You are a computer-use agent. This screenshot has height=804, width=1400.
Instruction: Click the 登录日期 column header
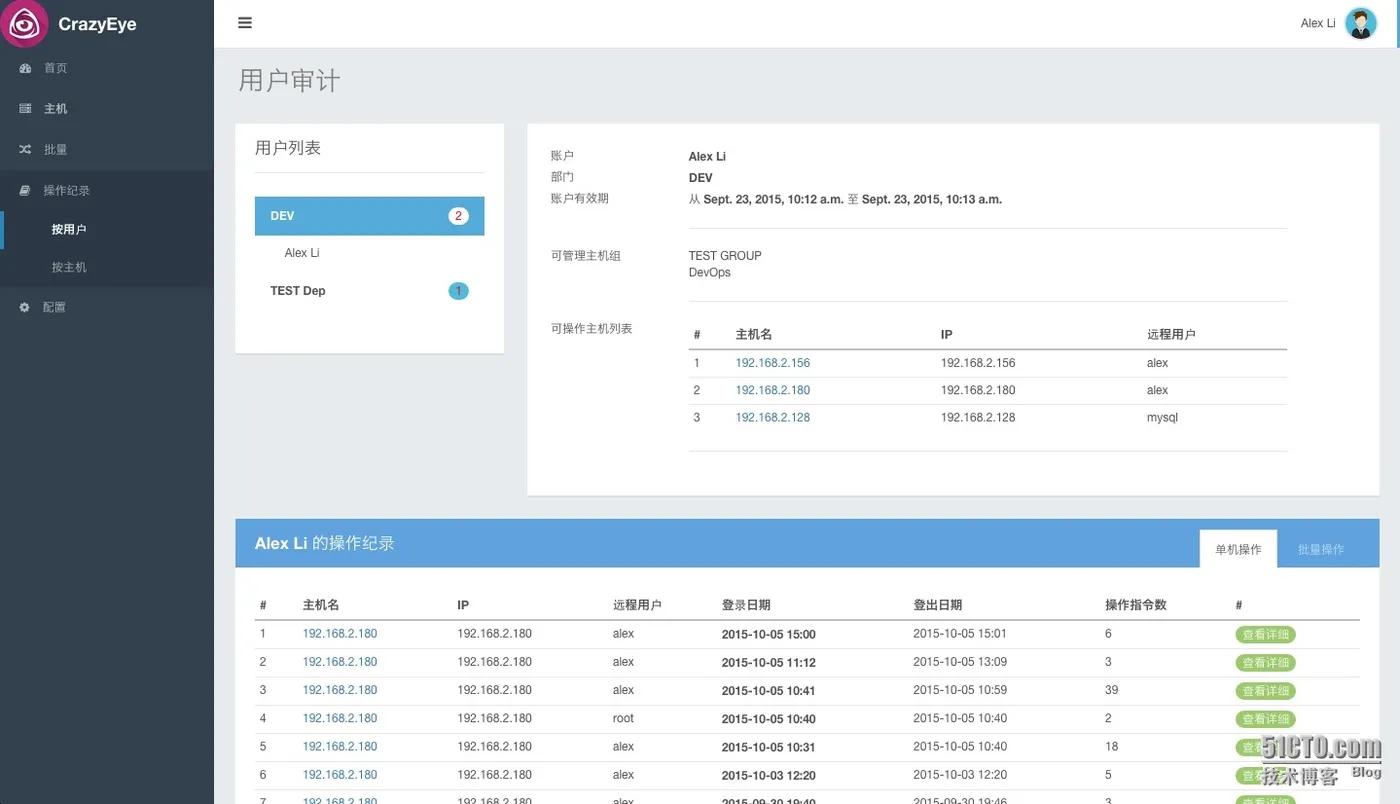click(x=746, y=605)
